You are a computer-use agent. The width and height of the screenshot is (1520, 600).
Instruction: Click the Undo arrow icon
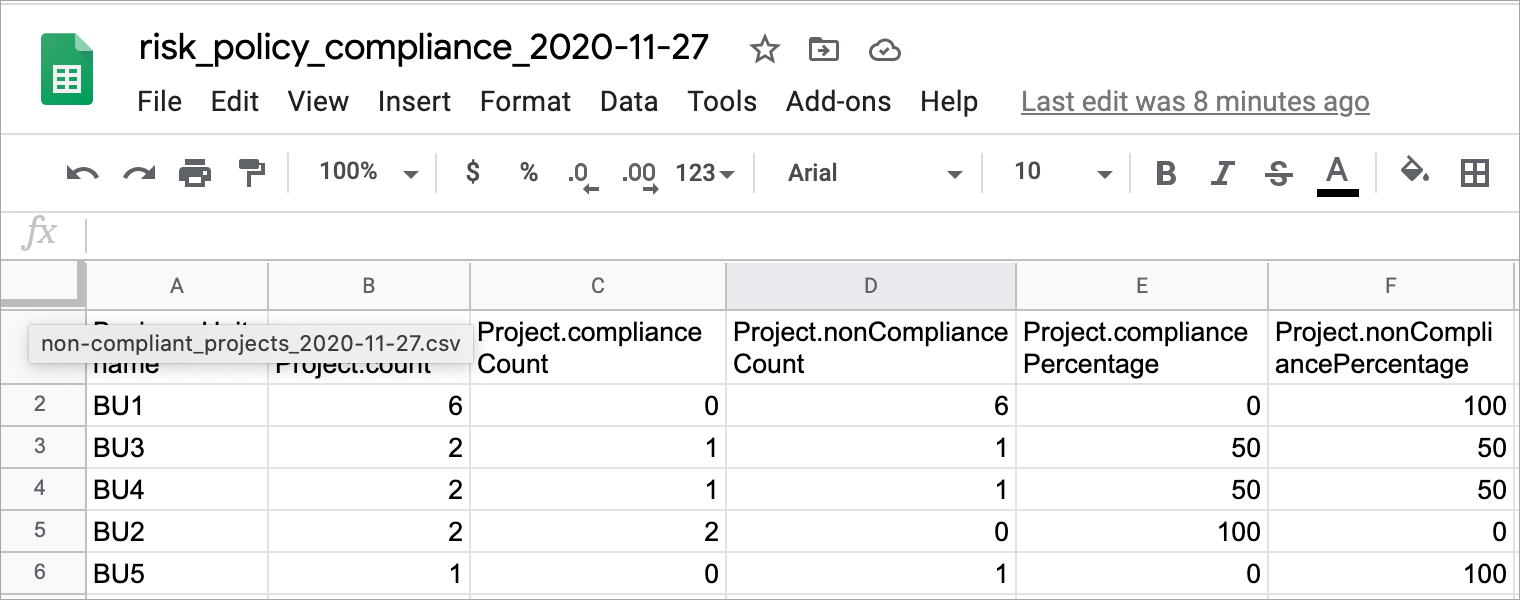[x=82, y=173]
